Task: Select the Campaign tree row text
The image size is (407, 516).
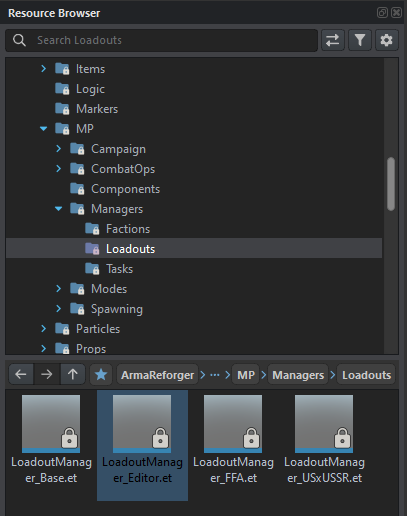Action: (x=118, y=149)
